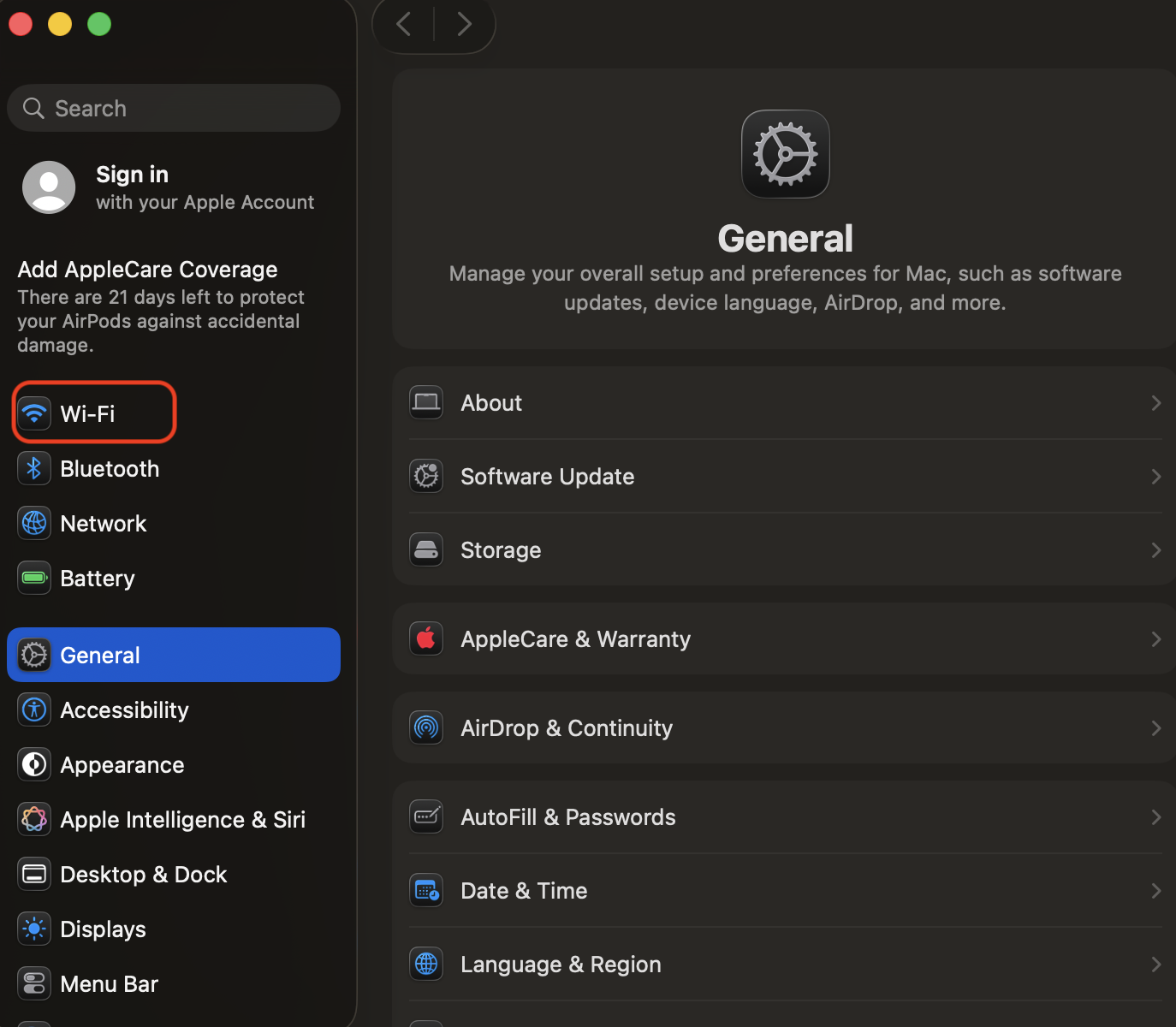This screenshot has height=1027, width=1176.
Task: Click the Storage label text
Action: coord(501,550)
